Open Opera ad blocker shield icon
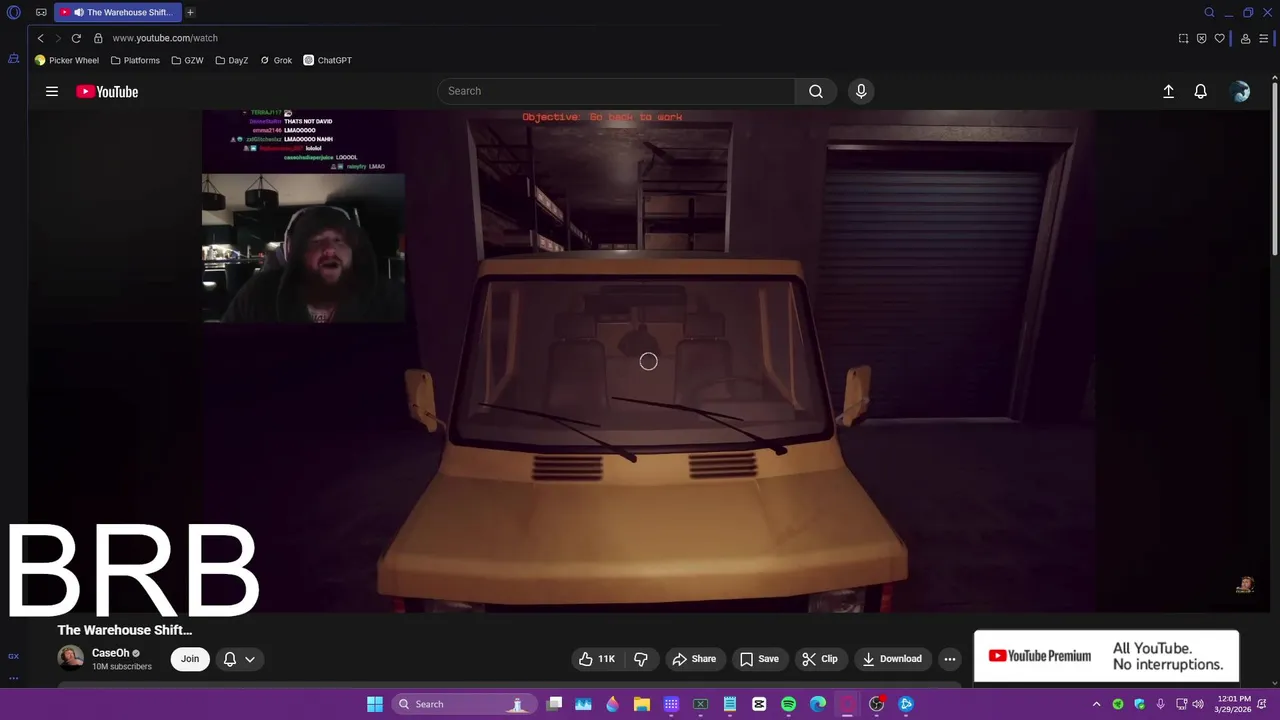 click(x=1201, y=38)
